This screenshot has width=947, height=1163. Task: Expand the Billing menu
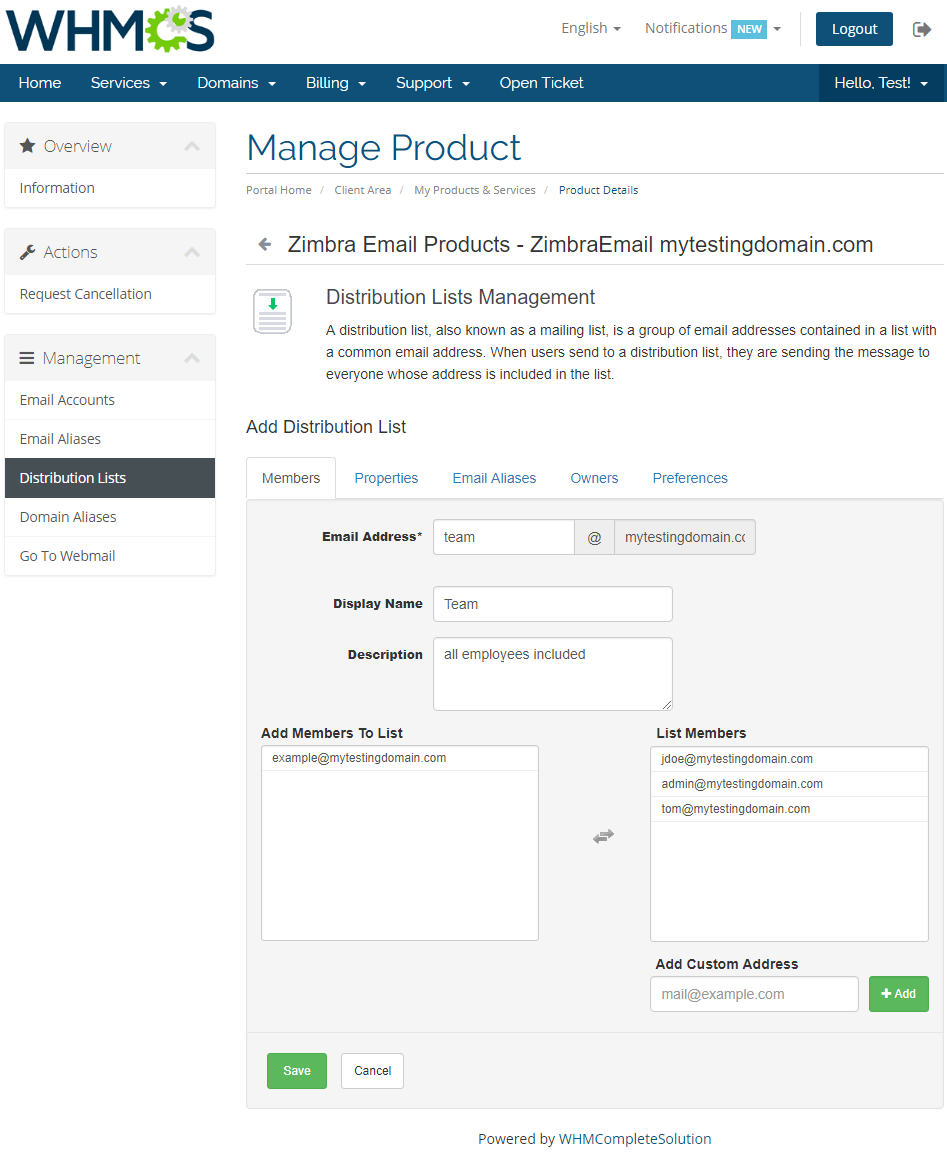click(336, 83)
